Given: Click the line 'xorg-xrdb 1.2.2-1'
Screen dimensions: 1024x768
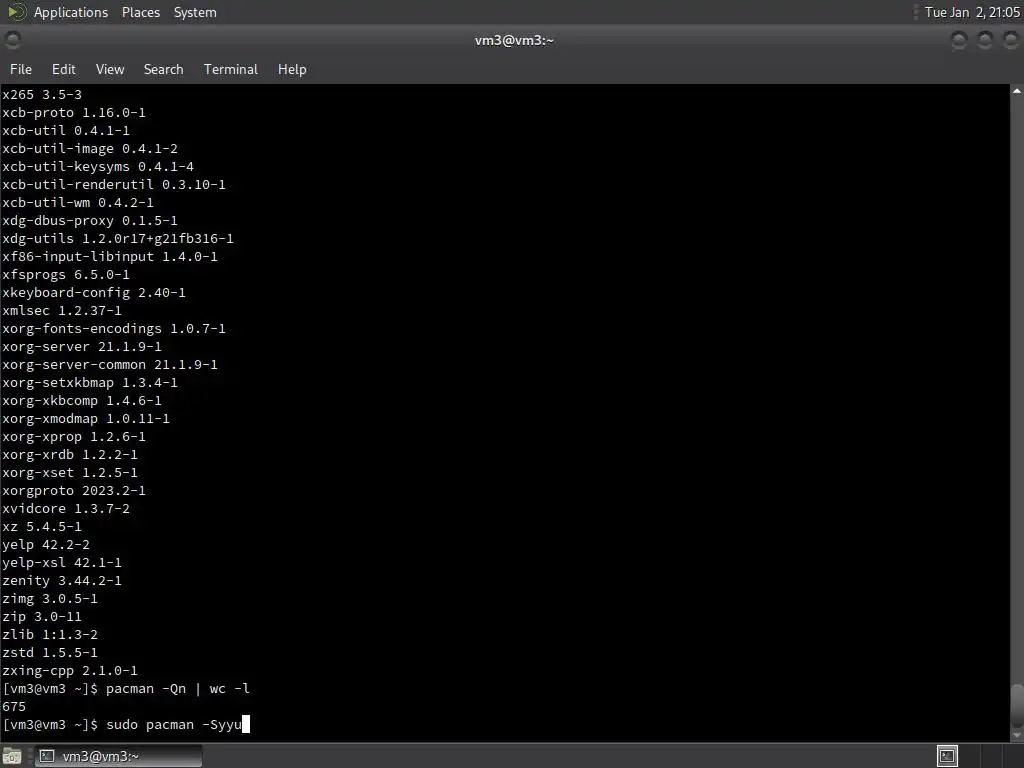Looking at the screenshot, I should tap(70, 455).
